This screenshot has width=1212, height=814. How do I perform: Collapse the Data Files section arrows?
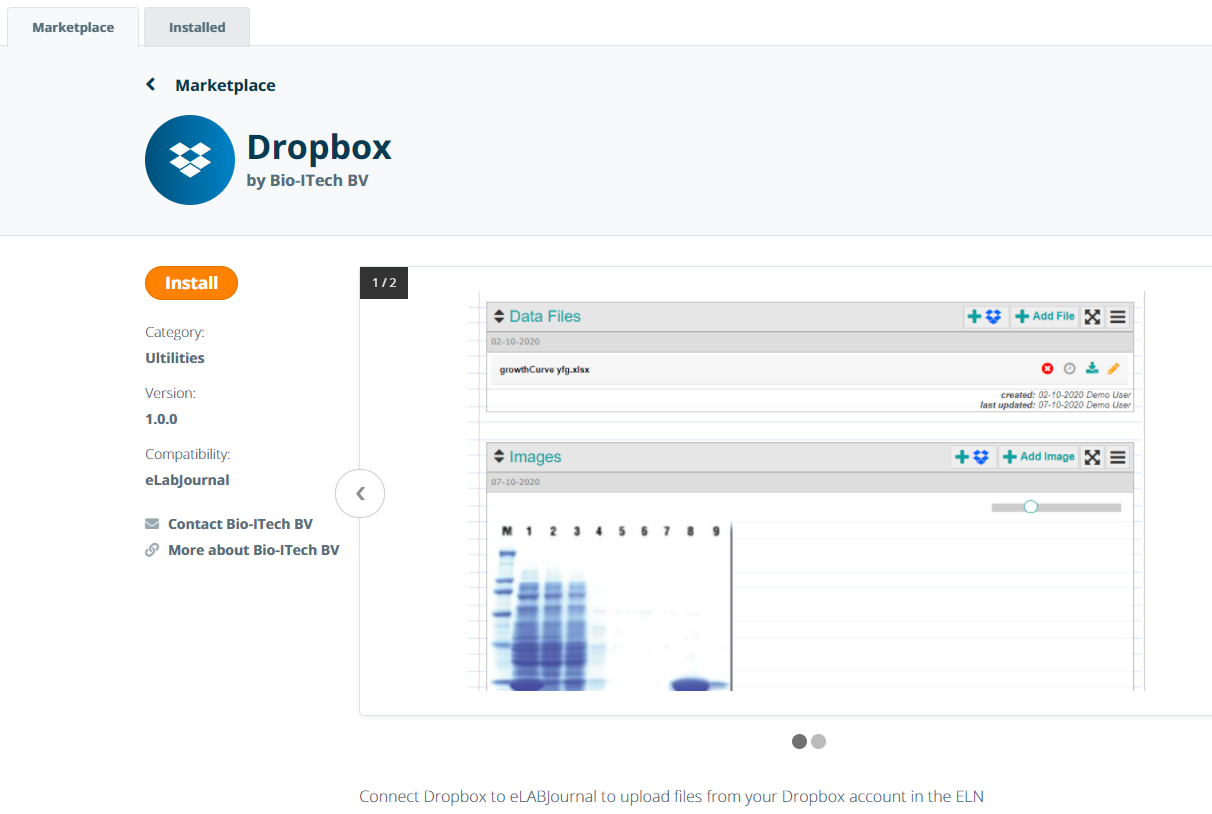(499, 317)
